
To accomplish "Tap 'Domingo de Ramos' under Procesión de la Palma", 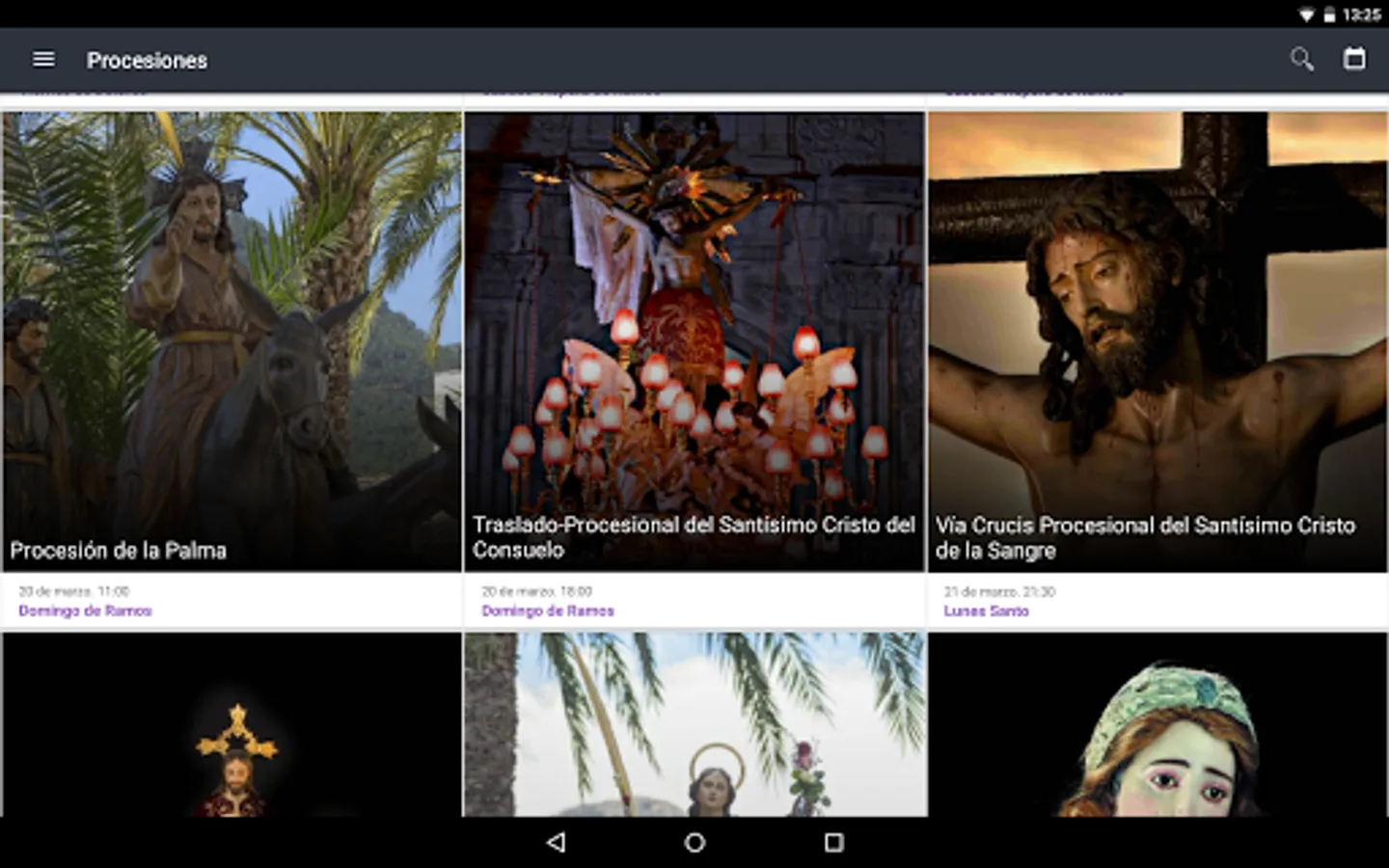I will pos(85,610).
